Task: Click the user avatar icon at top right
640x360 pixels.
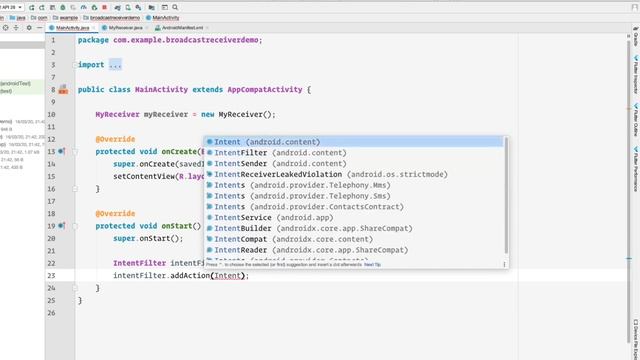Action: [x=635, y=7]
